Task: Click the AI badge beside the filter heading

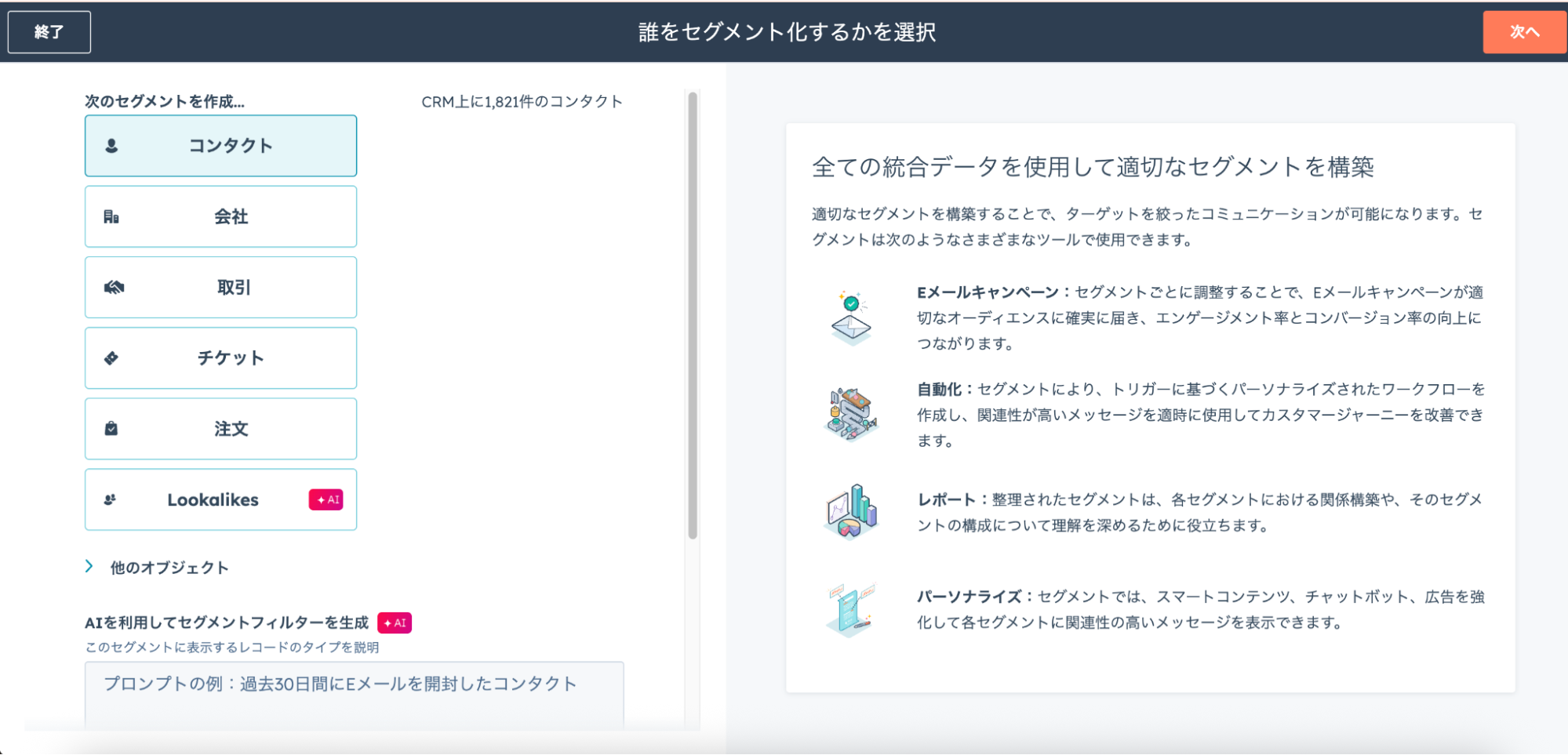Action: pyautogui.click(x=395, y=623)
